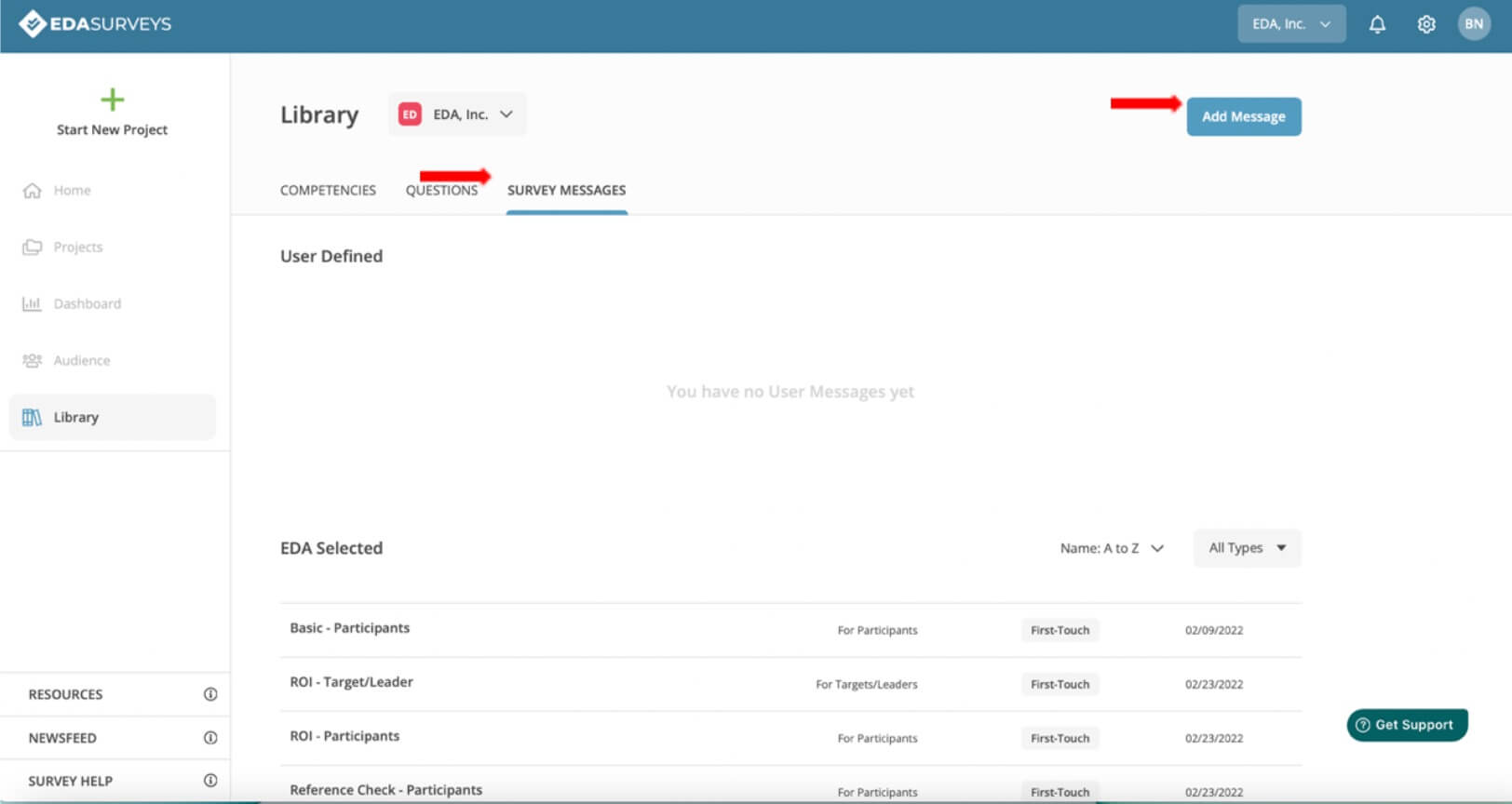Click the Projects folder icon
The height and width of the screenshot is (804, 1512).
click(x=33, y=248)
